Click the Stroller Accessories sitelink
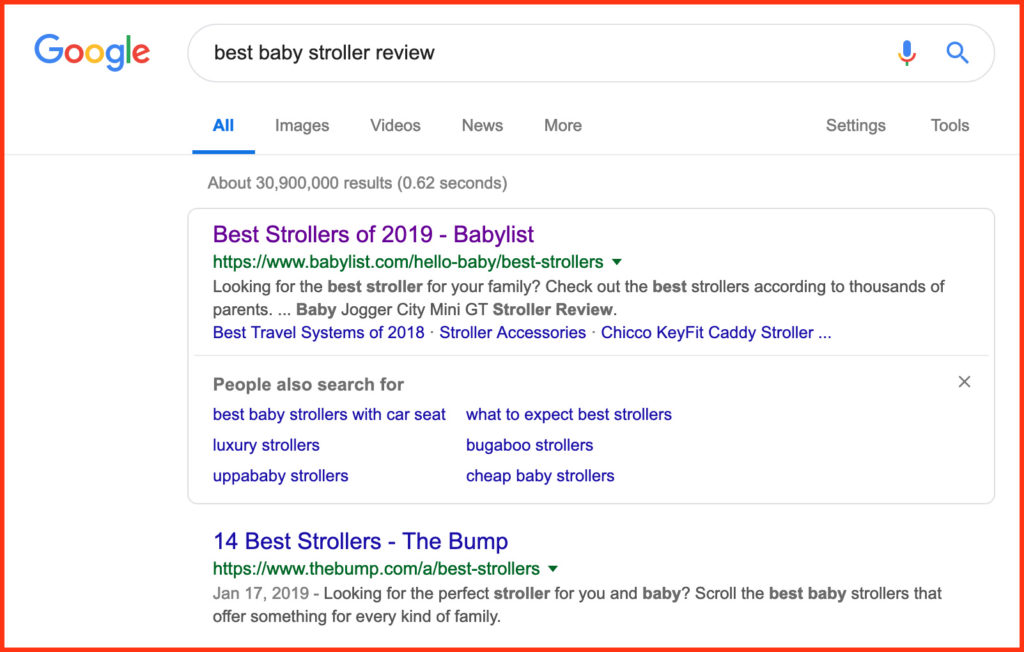This screenshot has width=1024, height=652. coord(512,333)
